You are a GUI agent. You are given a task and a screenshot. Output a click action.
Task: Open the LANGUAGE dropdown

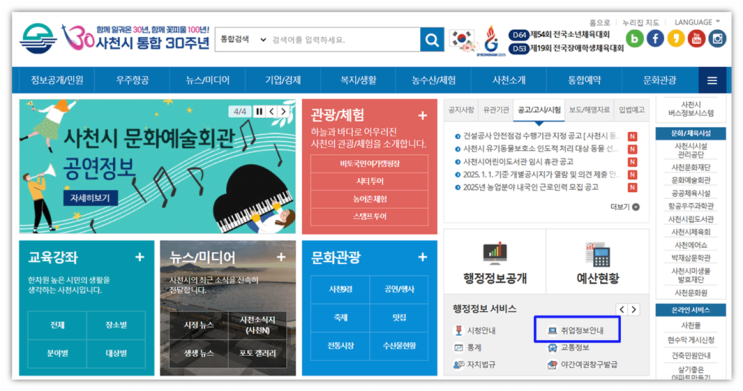tap(697, 22)
